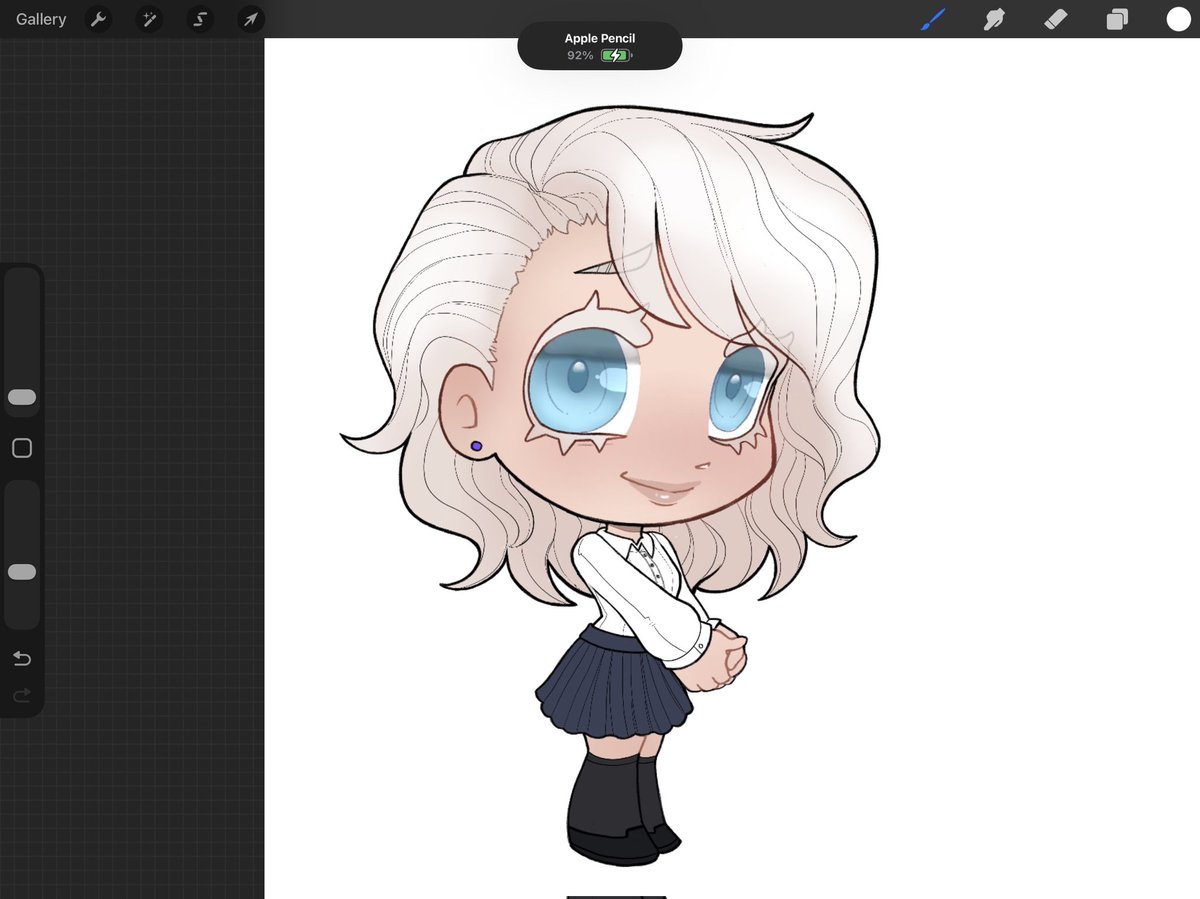Image resolution: width=1200 pixels, height=899 pixels.
Task: Tap the green charging battery icon
Action: pyautogui.click(x=615, y=57)
